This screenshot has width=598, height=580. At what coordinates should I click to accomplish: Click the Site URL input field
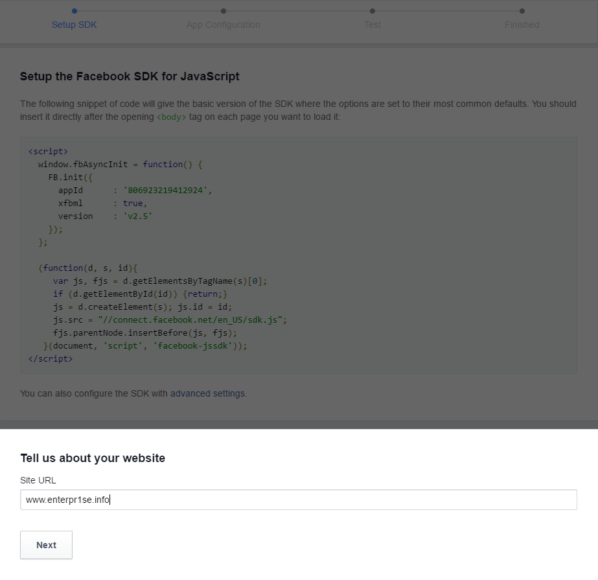click(x=298, y=500)
